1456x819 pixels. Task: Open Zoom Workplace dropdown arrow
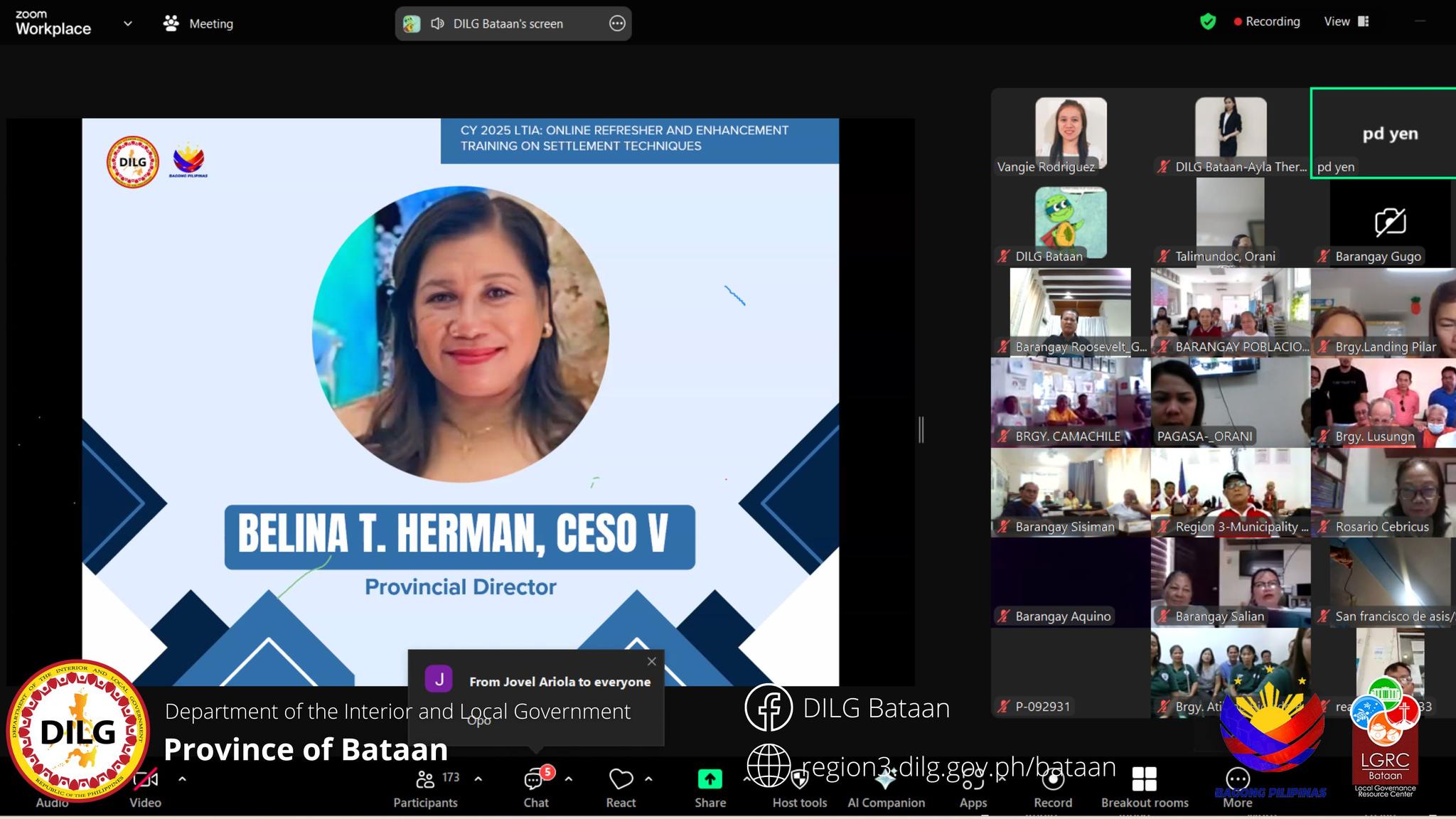128,23
